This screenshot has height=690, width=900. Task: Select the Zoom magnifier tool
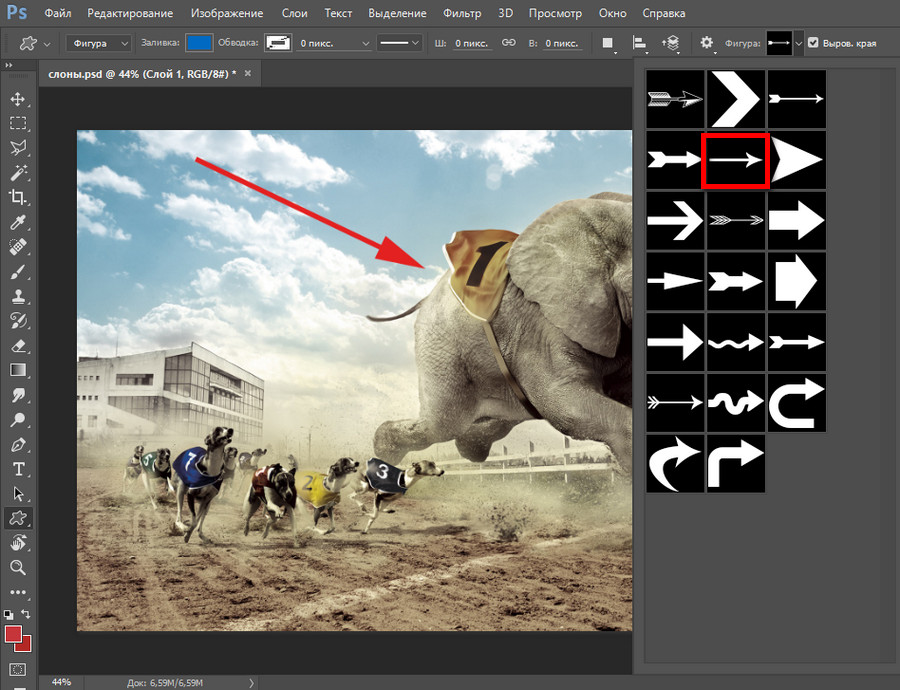(18, 567)
